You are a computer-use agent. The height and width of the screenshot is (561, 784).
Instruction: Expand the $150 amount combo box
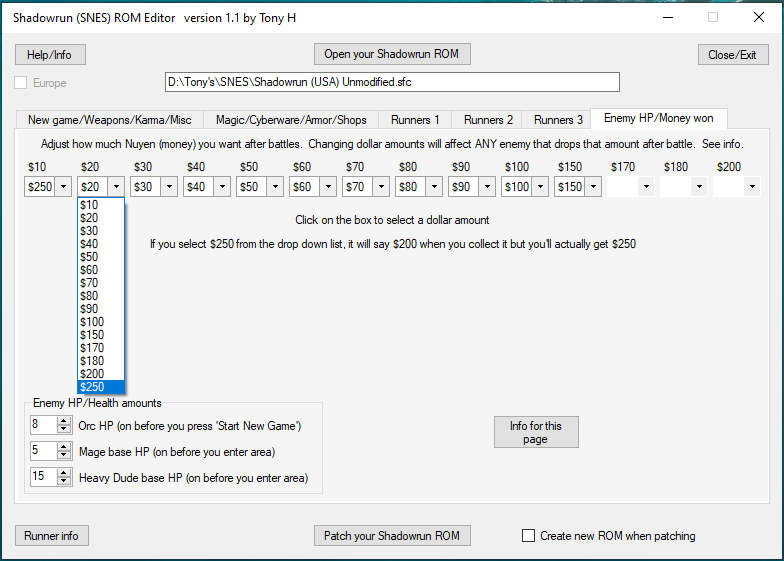point(593,187)
